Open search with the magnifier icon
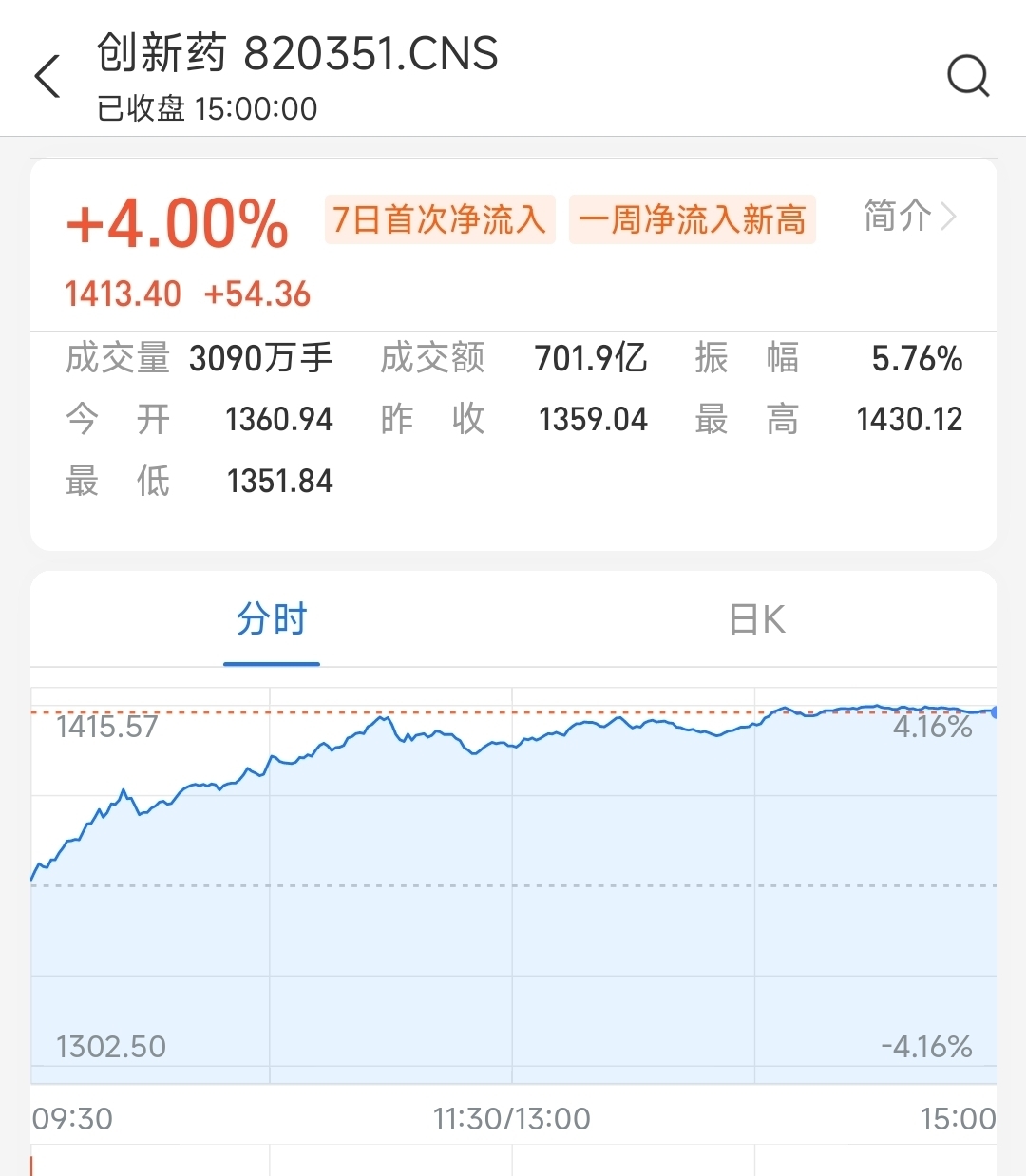 968,76
